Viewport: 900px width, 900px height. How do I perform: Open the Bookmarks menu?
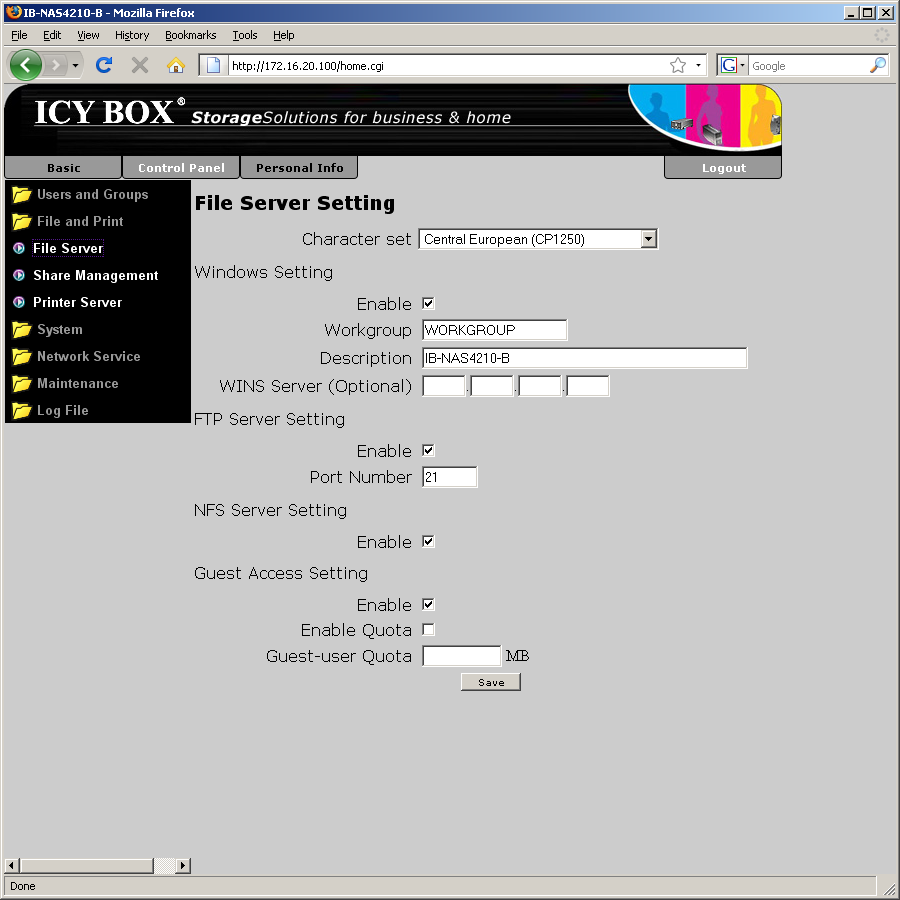[x=191, y=35]
